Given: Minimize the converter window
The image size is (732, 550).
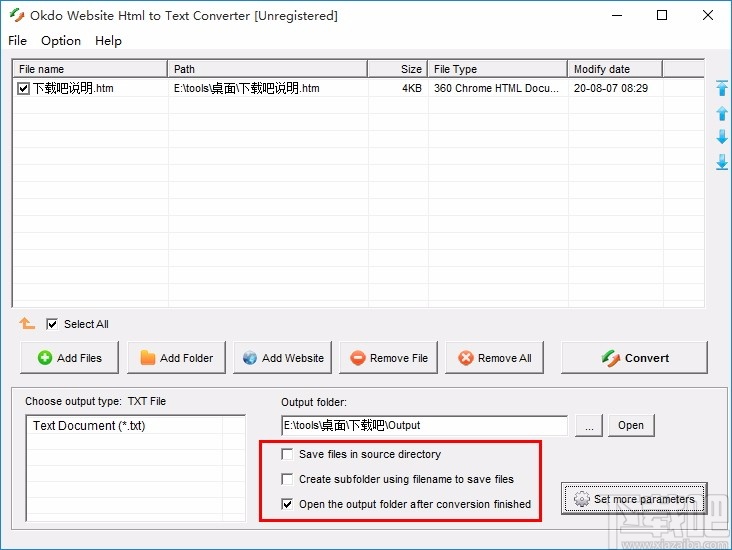Looking at the screenshot, I should point(617,15).
